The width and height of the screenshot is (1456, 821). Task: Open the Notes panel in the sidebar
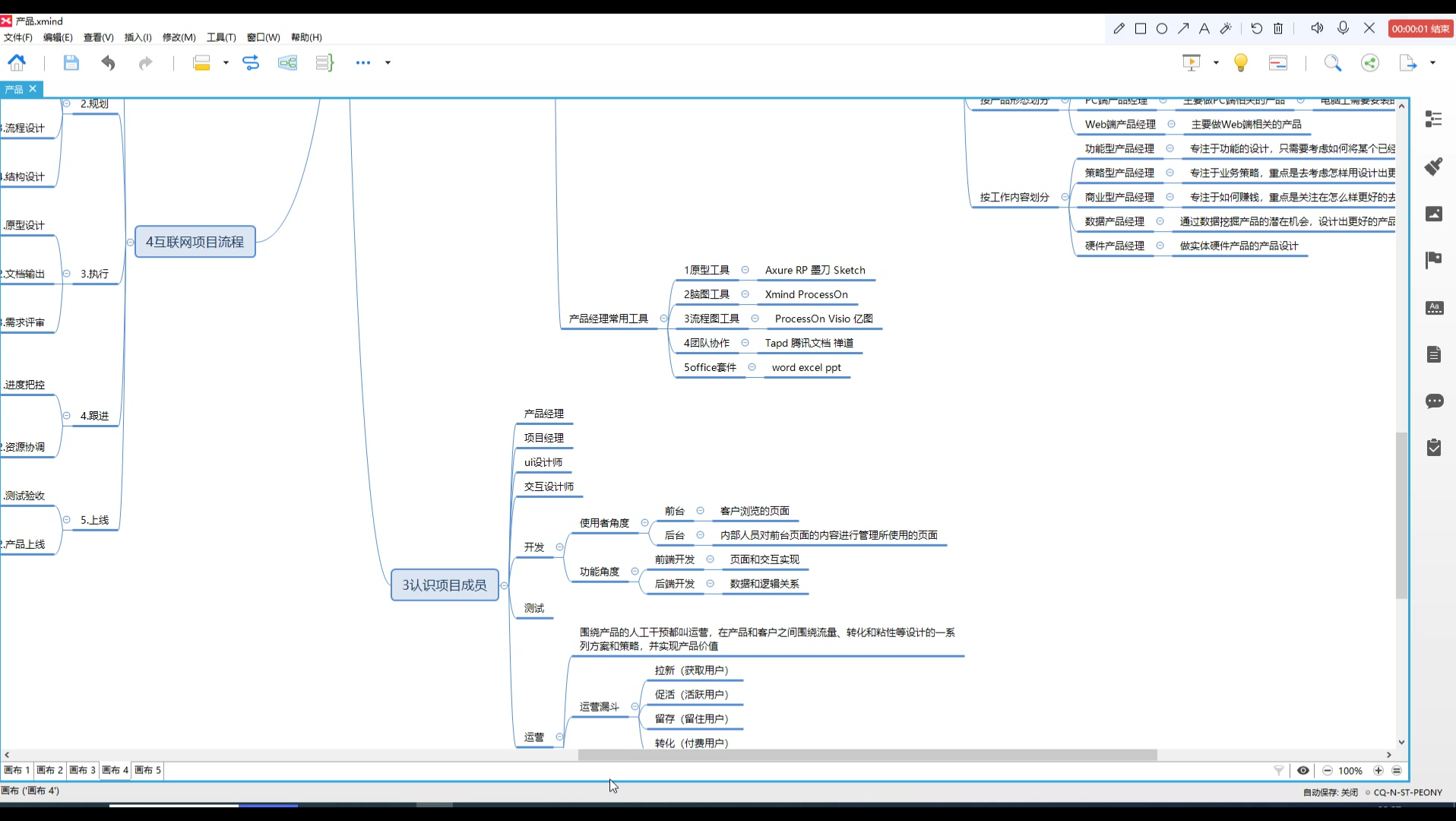[1434, 354]
